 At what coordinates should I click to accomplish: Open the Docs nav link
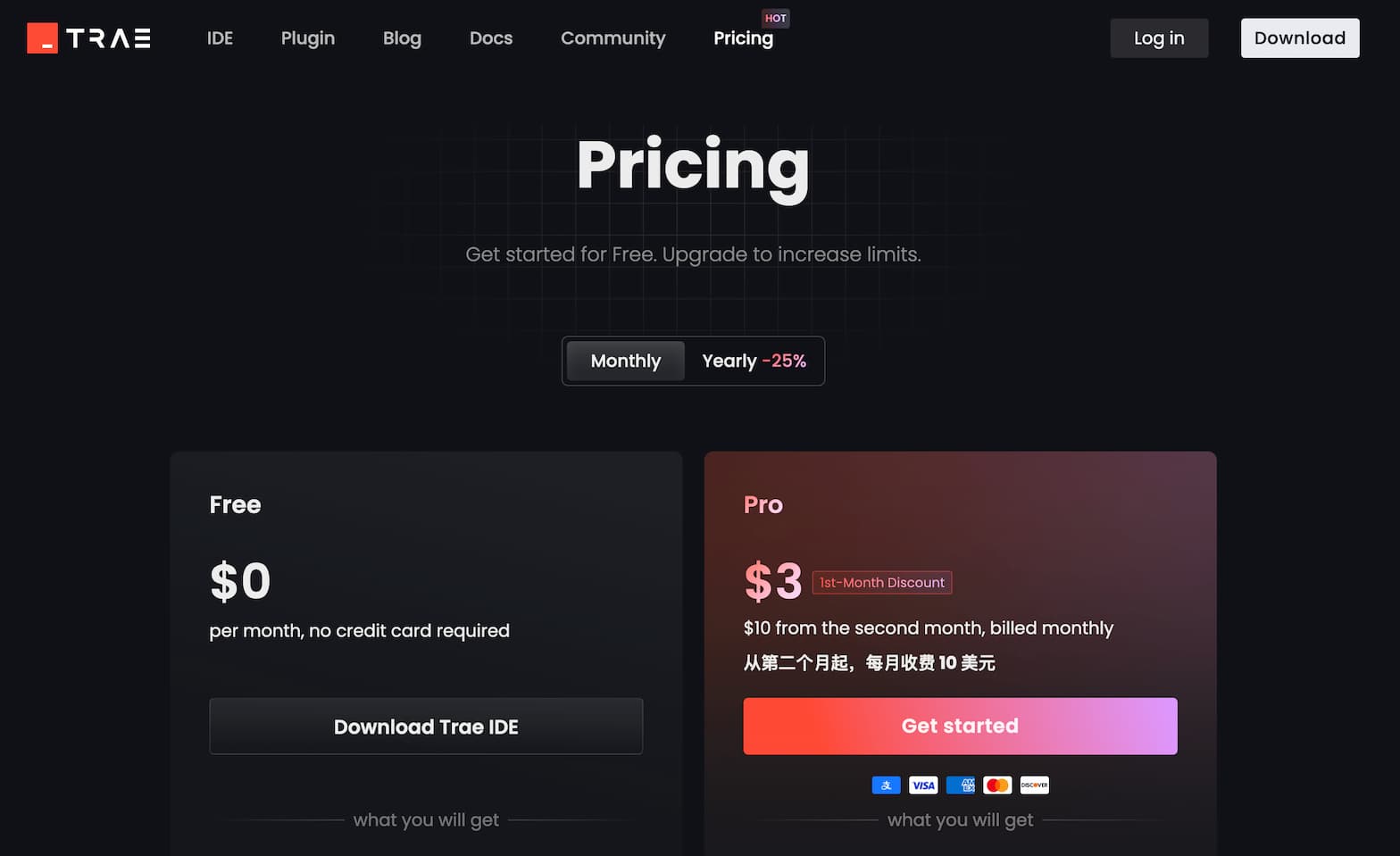pos(491,38)
